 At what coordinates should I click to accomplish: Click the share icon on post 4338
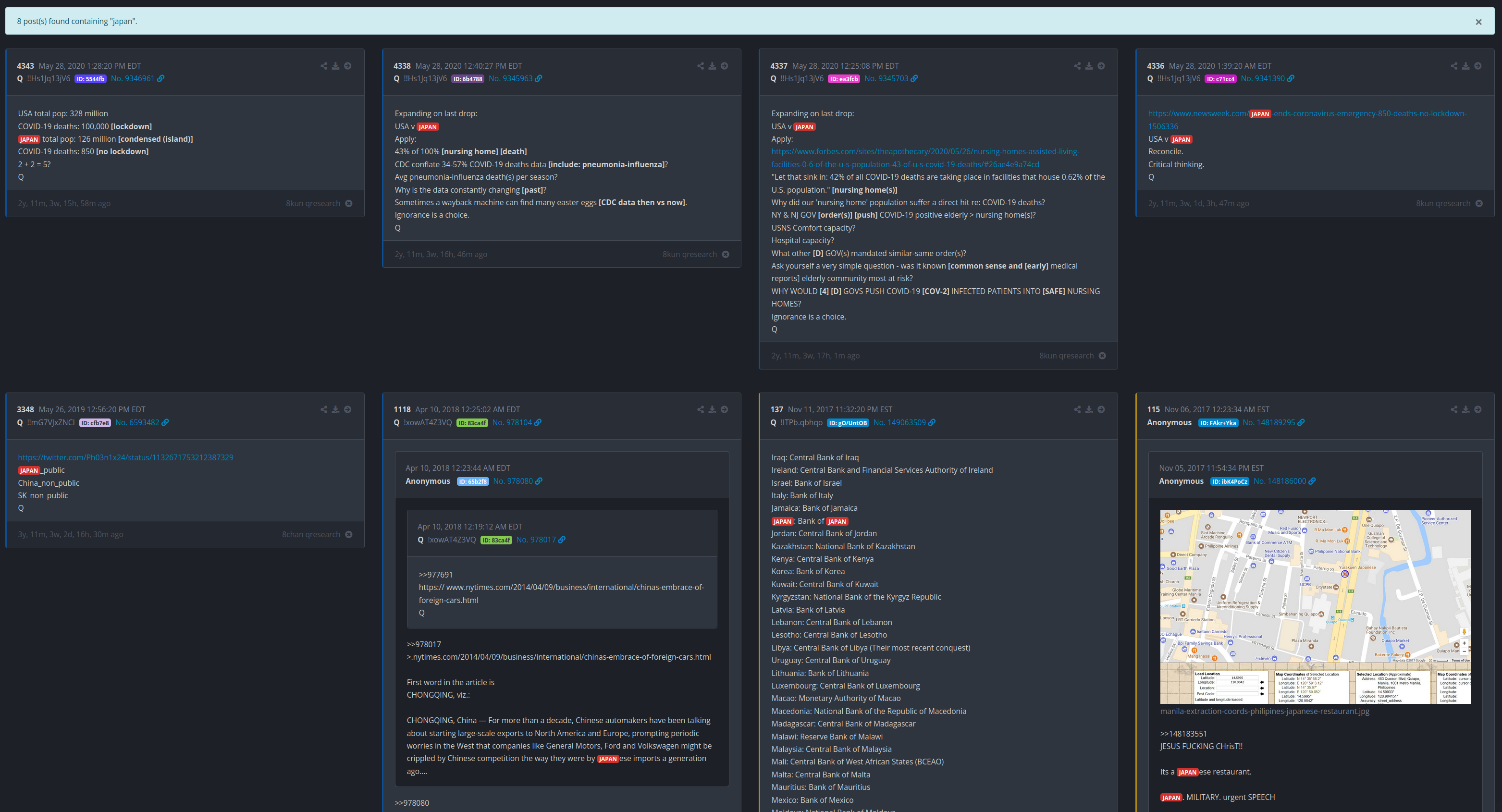point(700,66)
